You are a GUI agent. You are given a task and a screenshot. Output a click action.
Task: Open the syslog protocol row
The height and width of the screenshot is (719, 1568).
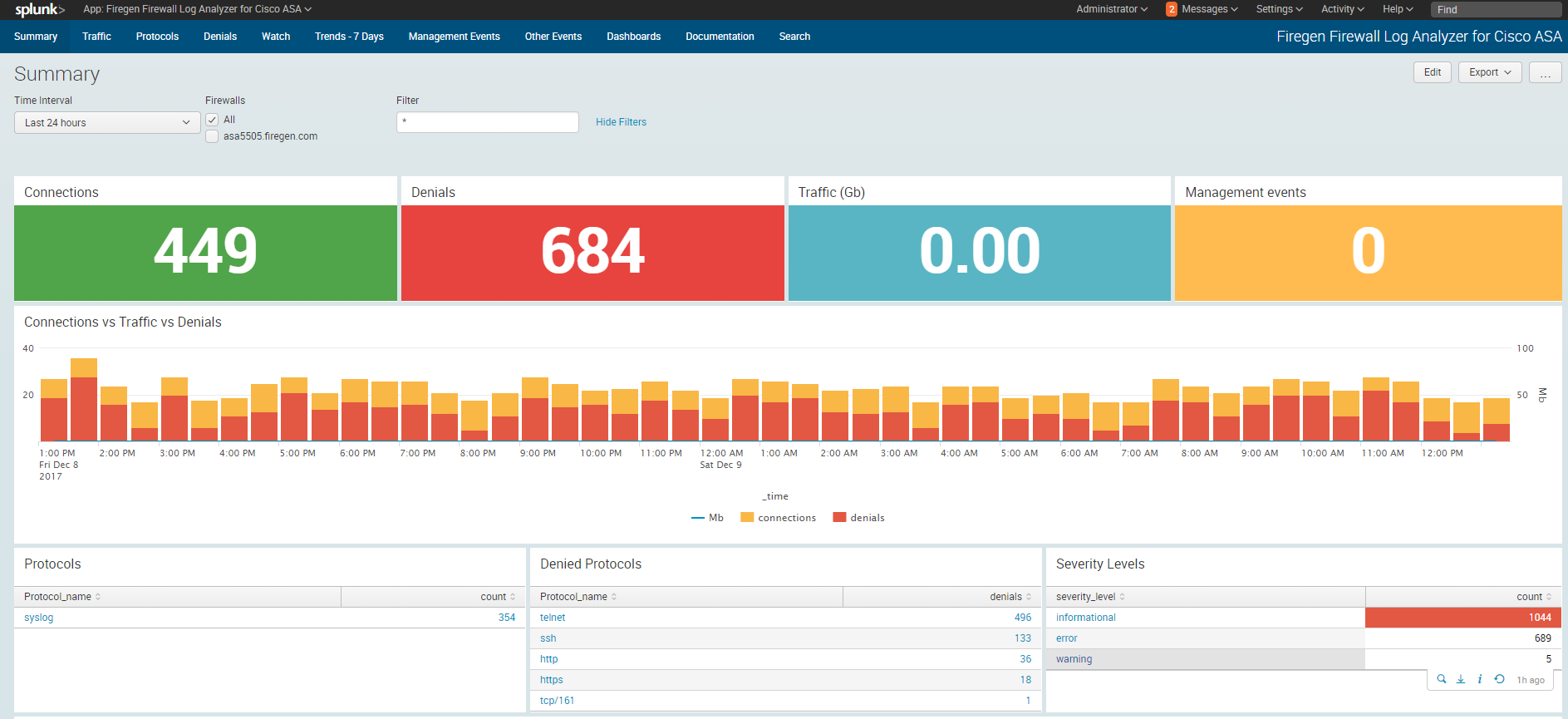click(38, 618)
